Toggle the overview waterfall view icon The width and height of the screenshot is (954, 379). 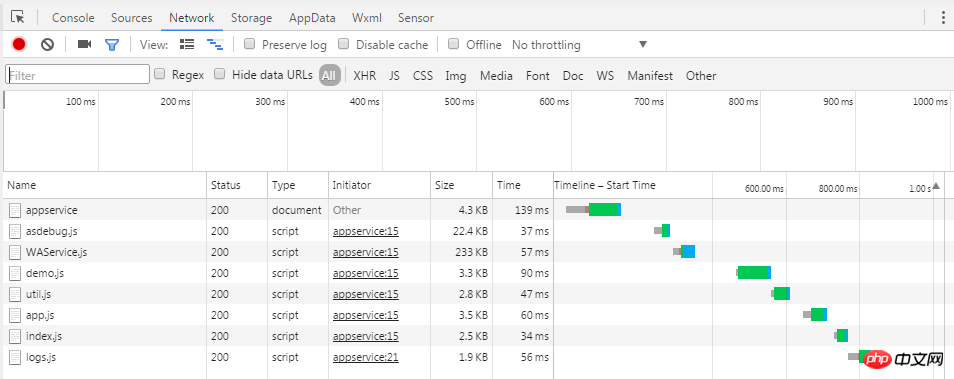[x=215, y=44]
